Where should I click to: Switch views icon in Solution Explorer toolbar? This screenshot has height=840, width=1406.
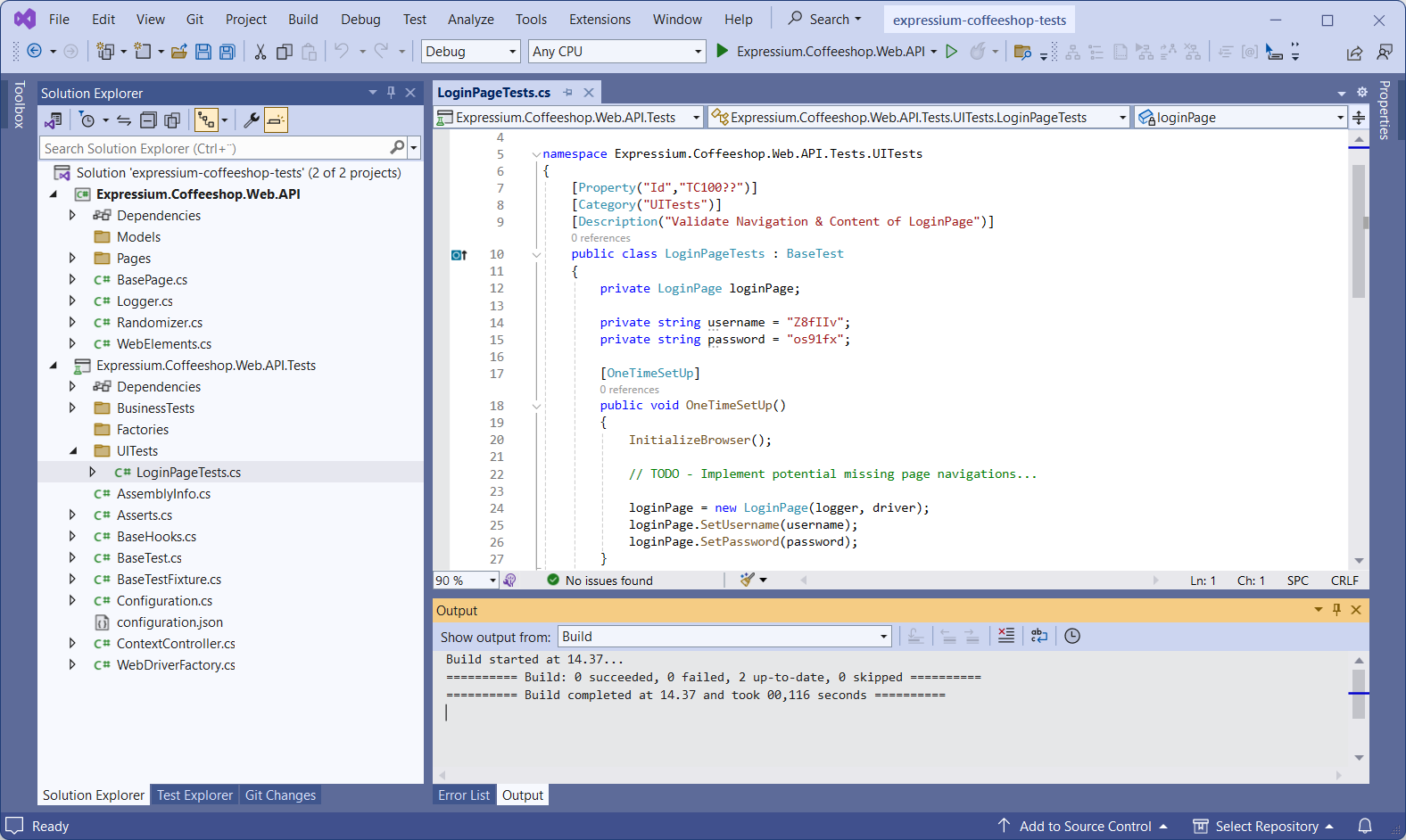pos(54,120)
